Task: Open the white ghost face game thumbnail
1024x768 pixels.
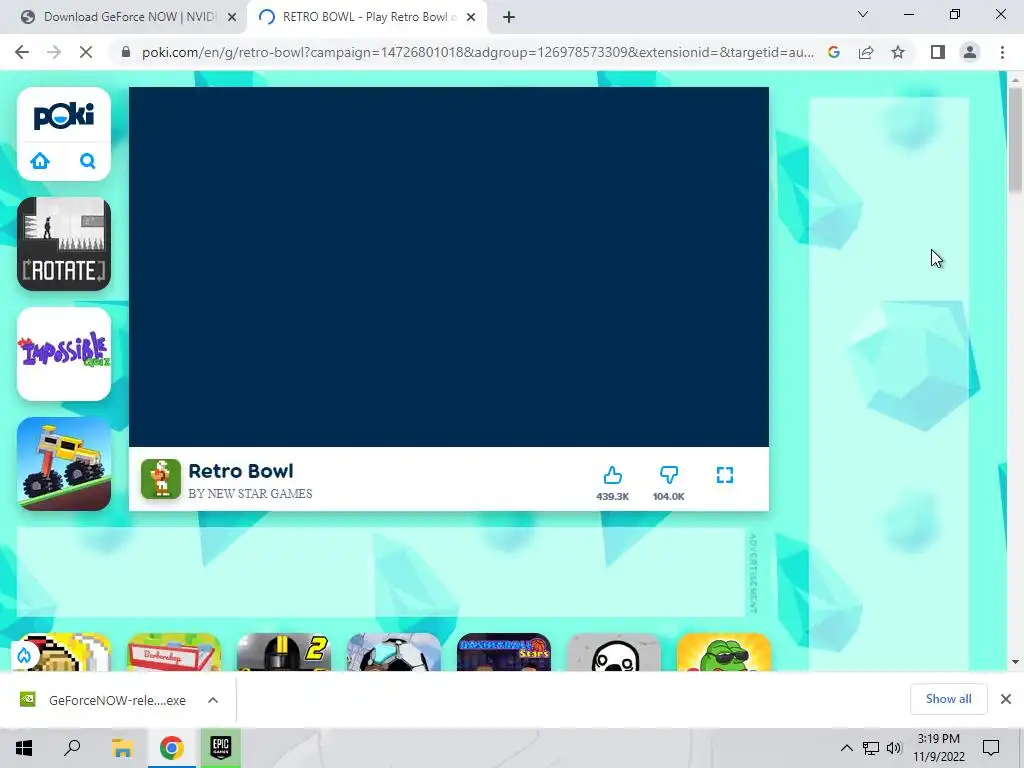Action: (x=614, y=652)
